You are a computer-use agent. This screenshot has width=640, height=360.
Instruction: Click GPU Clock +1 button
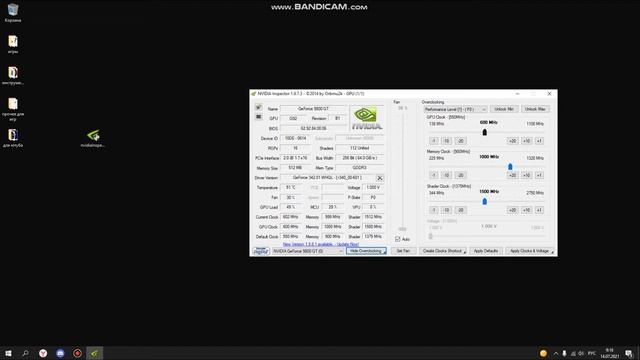click(x=539, y=141)
